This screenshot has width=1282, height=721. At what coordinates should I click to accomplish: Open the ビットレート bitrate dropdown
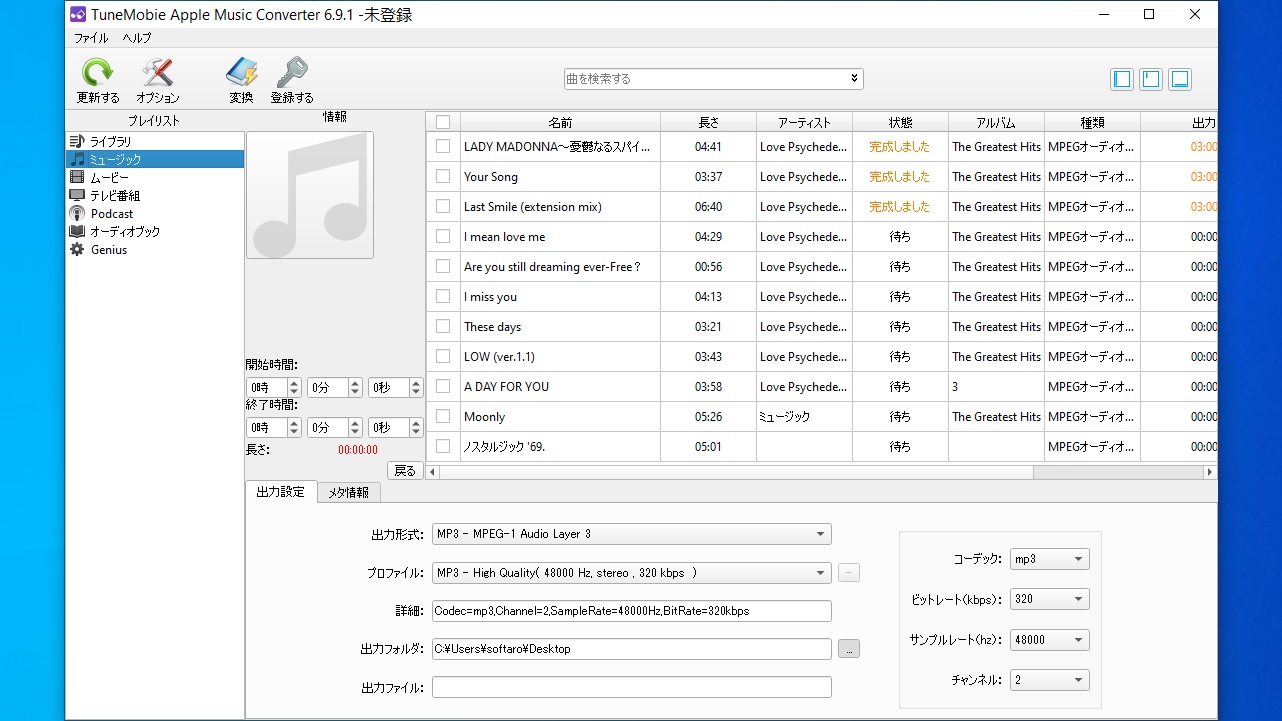click(x=1049, y=599)
